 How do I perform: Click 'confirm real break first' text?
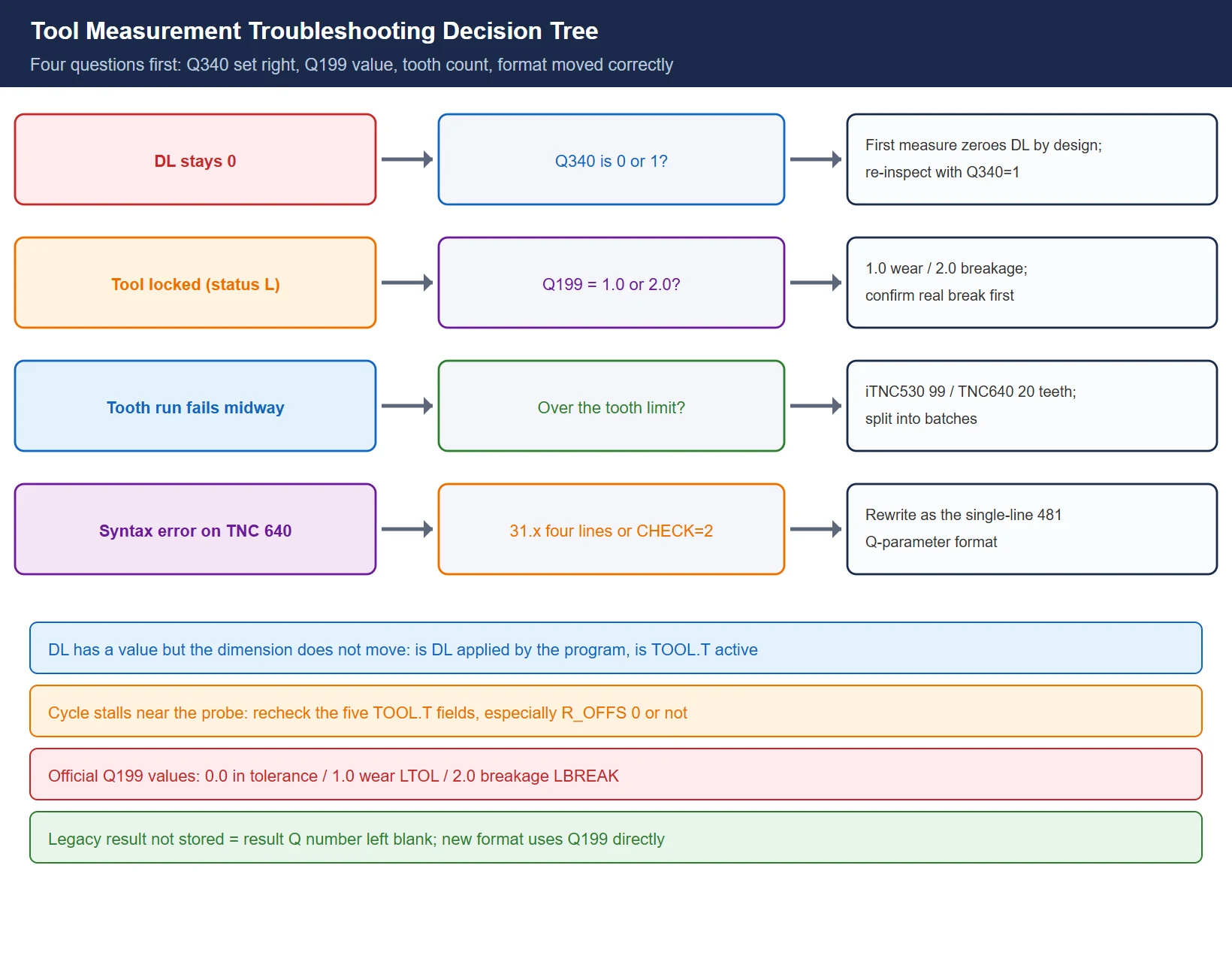pyautogui.click(x=939, y=295)
